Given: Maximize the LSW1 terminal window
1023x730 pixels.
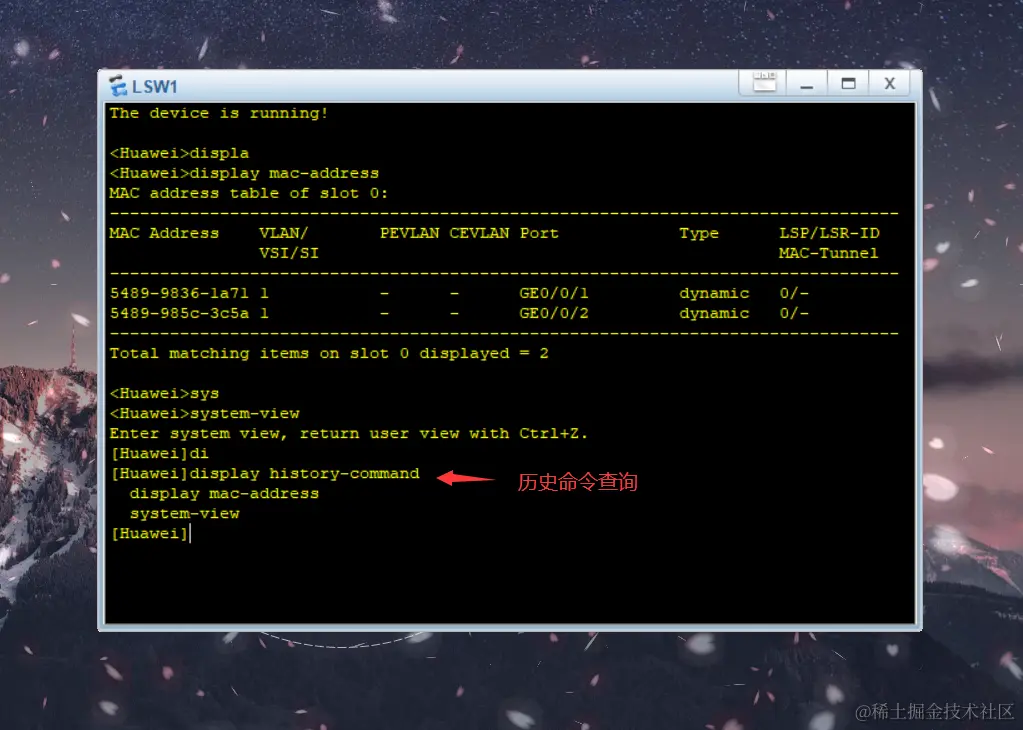Looking at the screenshot, I should click(x=848, y=84).
